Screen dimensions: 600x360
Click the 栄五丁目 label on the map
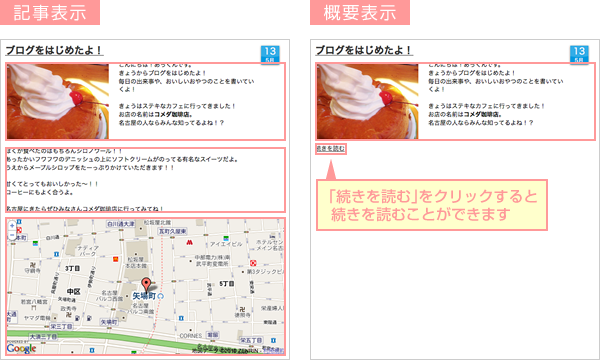pyautogui.click(x=251, y=340)
